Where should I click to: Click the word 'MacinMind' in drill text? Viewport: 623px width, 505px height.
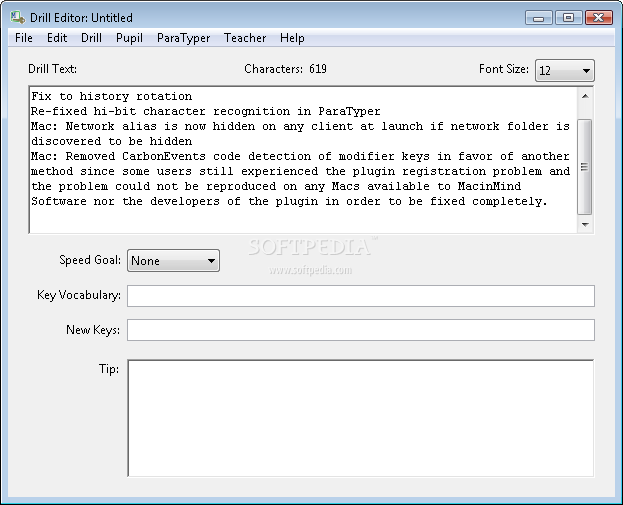pyautogui.click(x=489, y=186)
